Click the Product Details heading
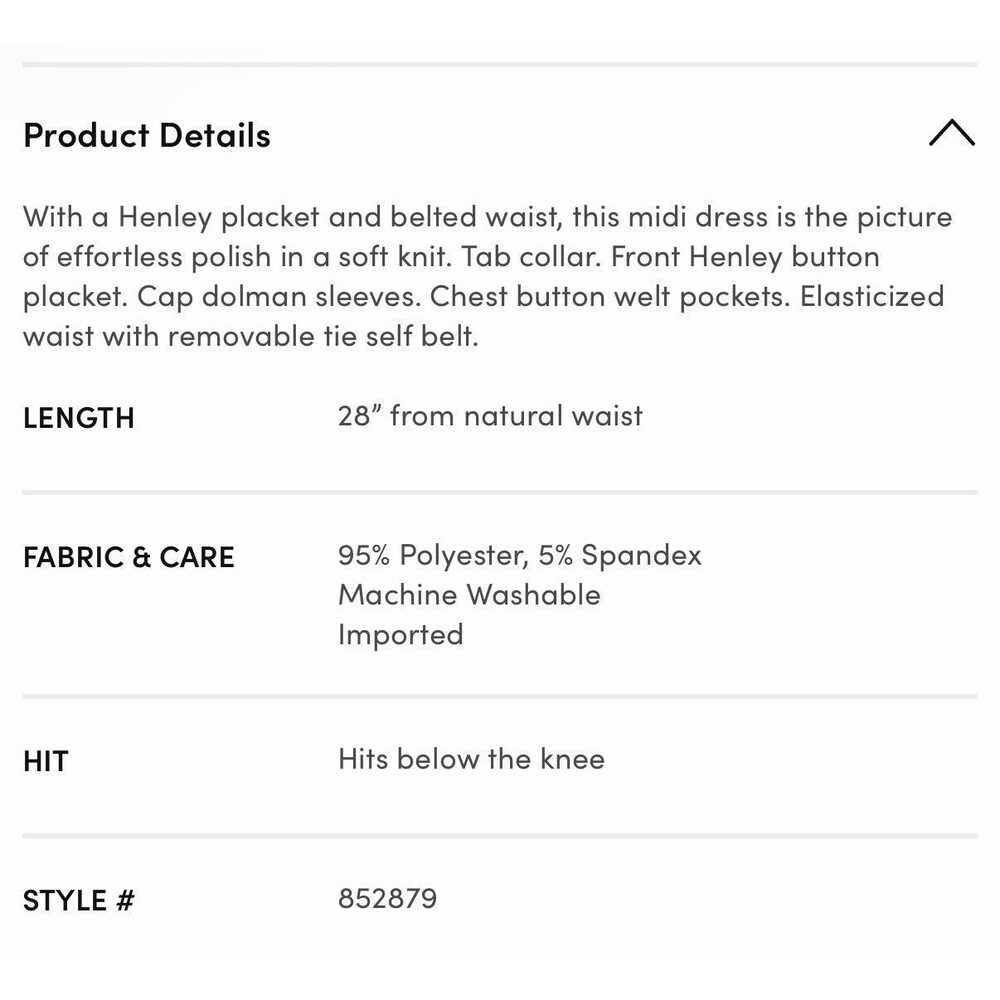Viewport: 1000px width, 1000px height. (x=147, y=135)
